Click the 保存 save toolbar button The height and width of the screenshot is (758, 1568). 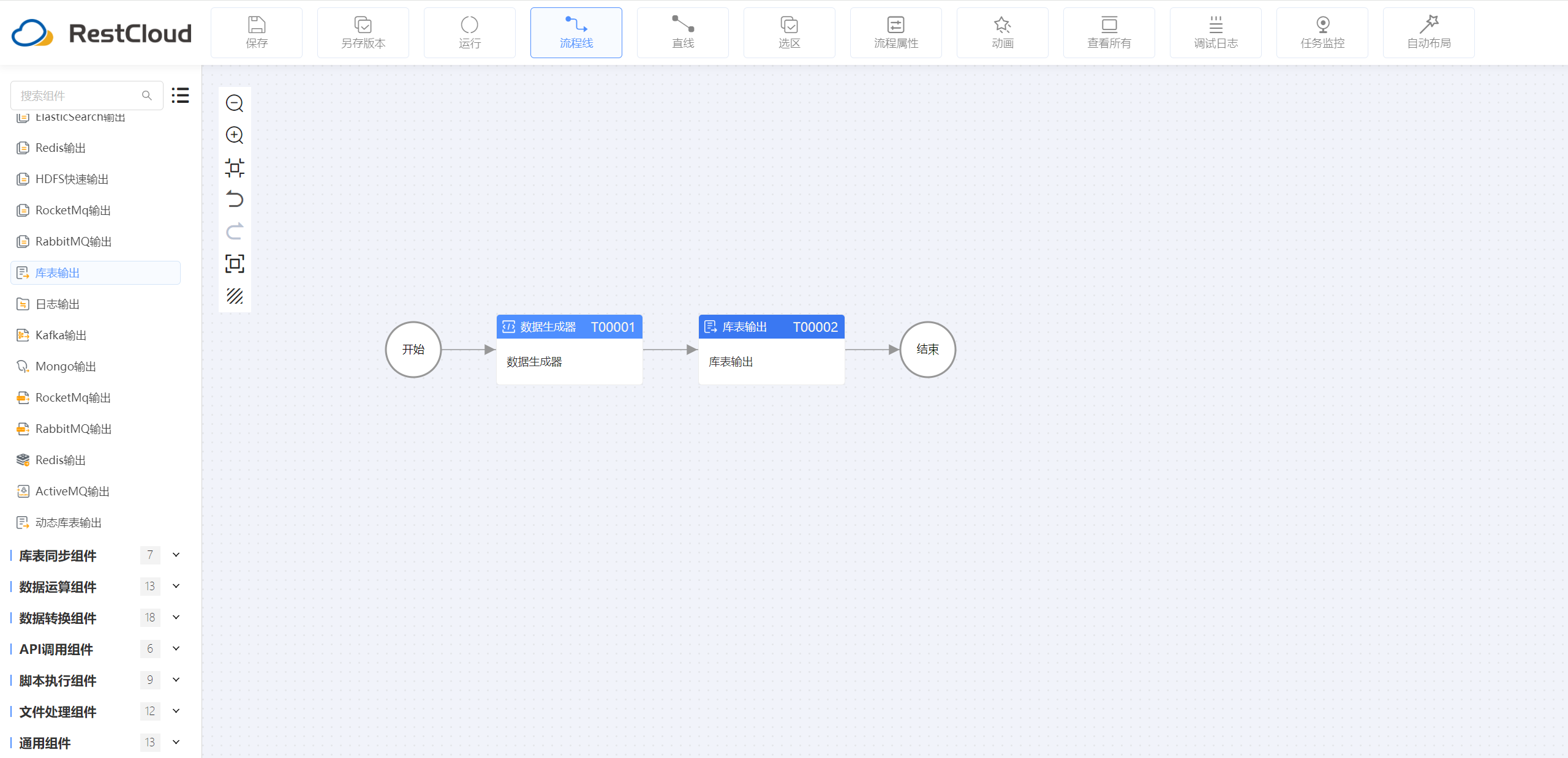click(x=257, y=33)
